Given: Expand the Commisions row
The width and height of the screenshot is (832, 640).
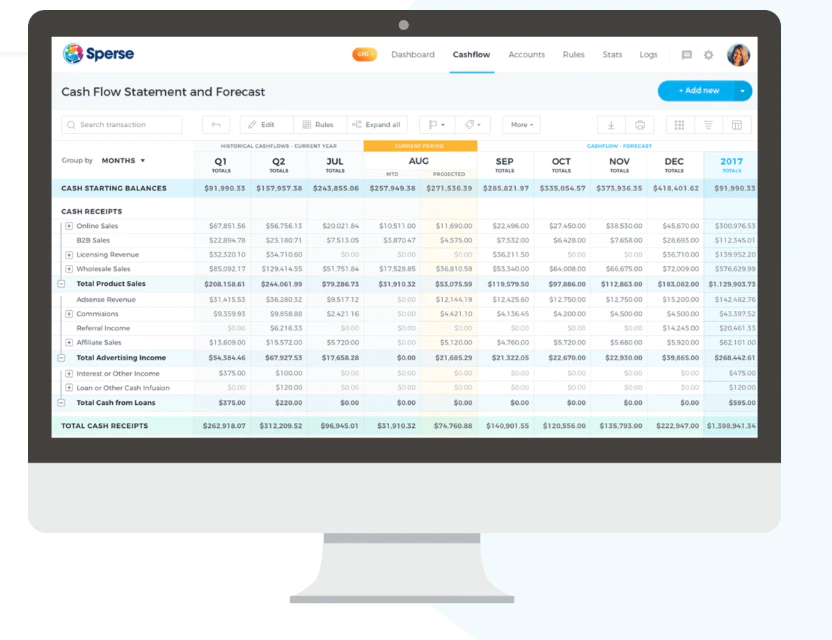Looking at the screenshot, I should 69,314.
